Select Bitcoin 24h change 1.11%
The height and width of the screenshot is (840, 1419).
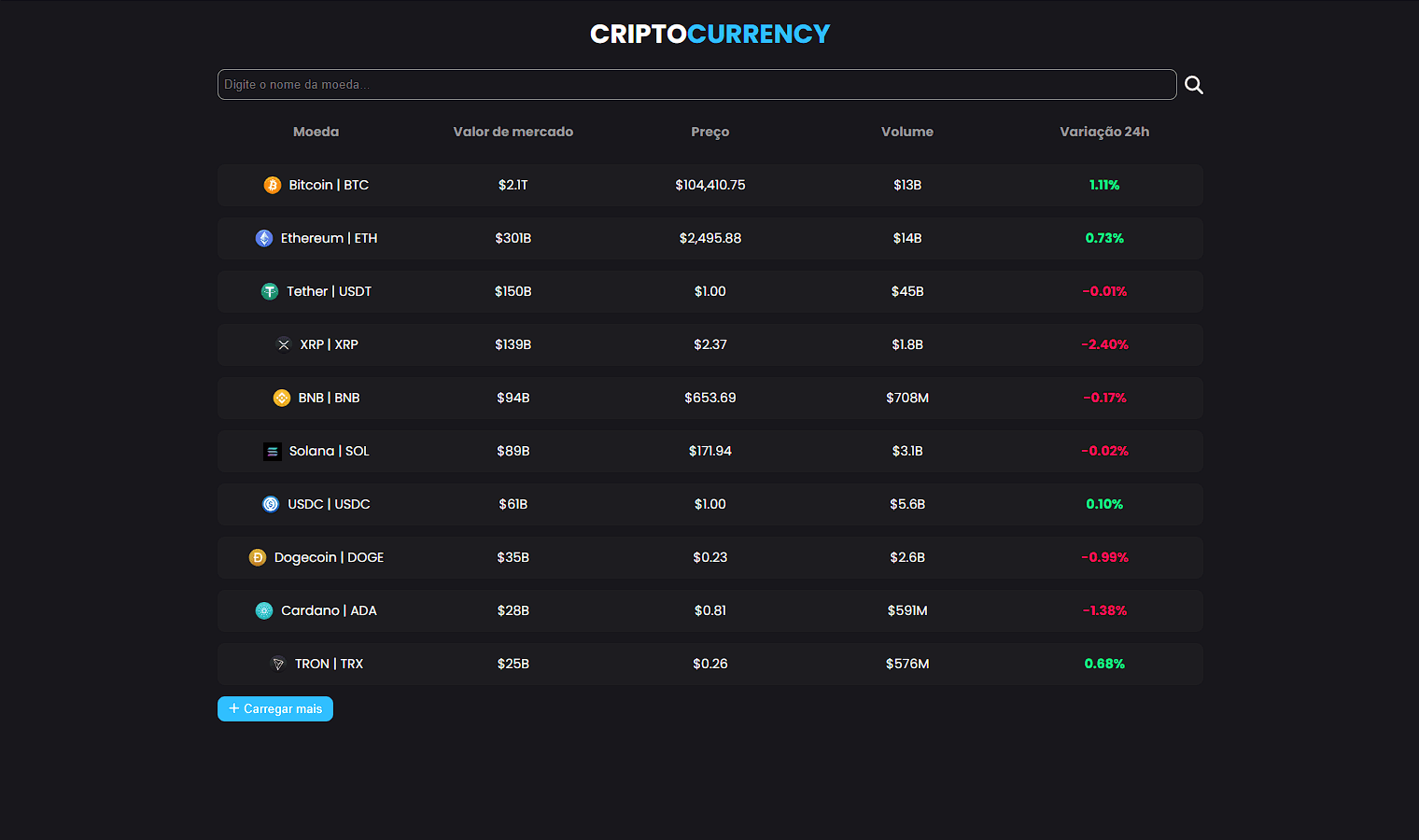coord(1104,185)
